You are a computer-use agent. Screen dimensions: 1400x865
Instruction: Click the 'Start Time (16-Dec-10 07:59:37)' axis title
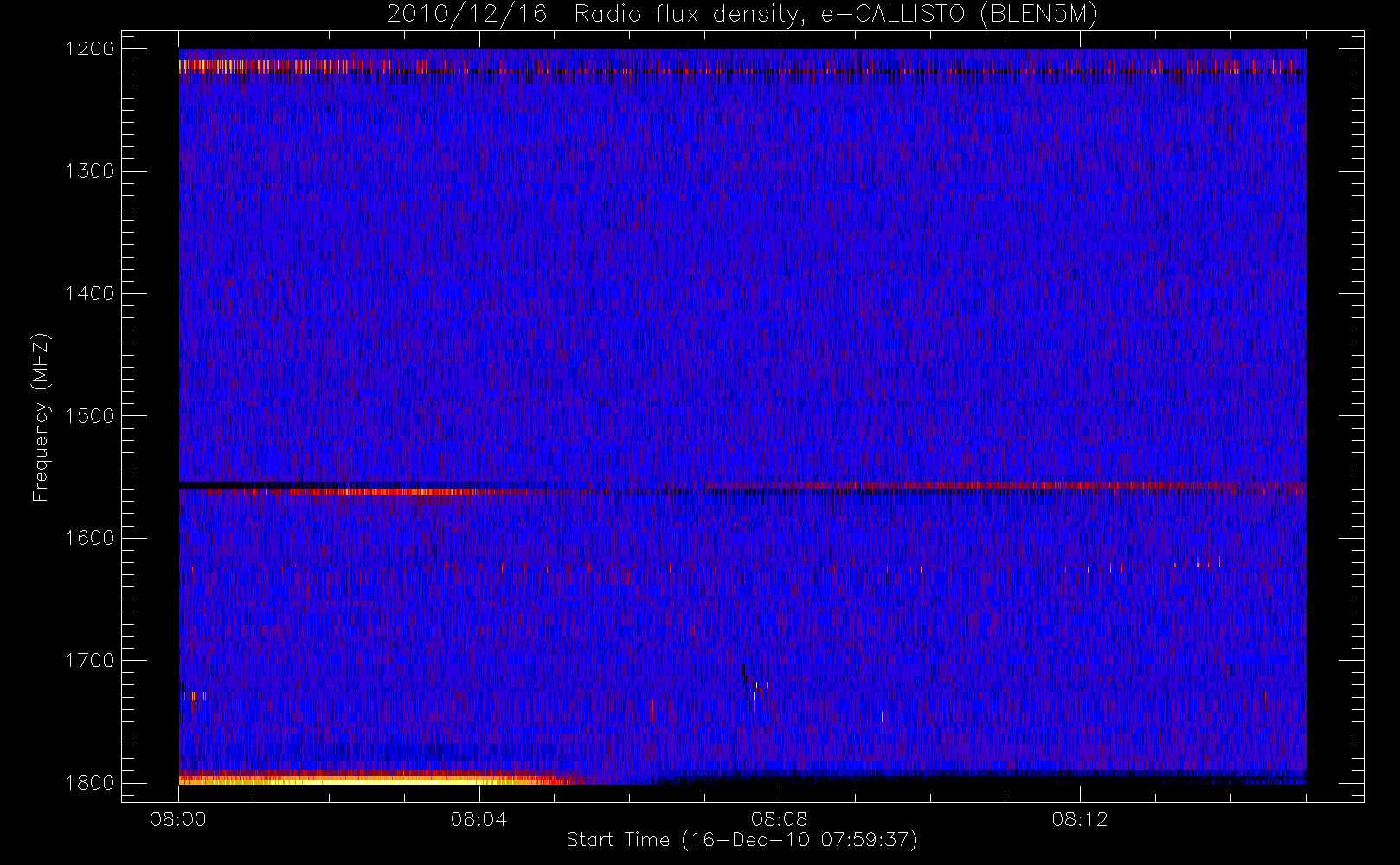[x=742, y=840]
